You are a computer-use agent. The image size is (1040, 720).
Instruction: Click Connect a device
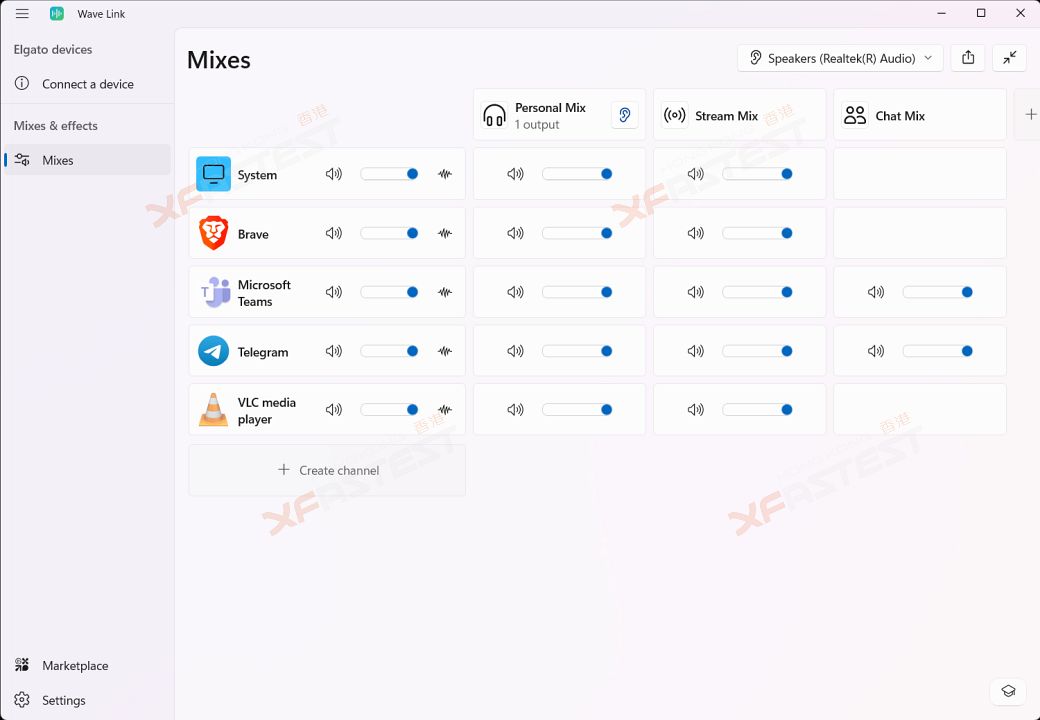(x=87, y=84)
